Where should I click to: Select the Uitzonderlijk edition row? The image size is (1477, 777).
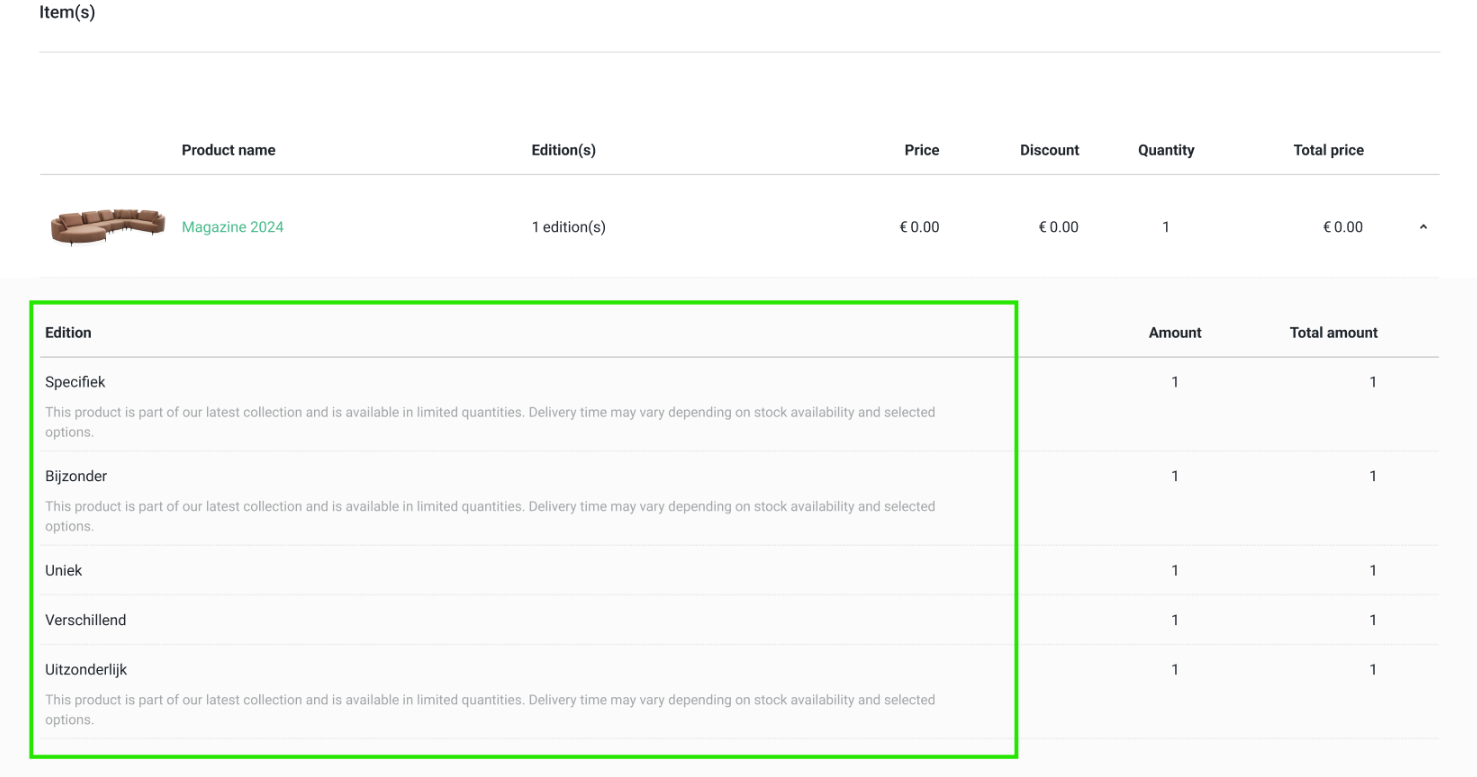coord(86,670)
